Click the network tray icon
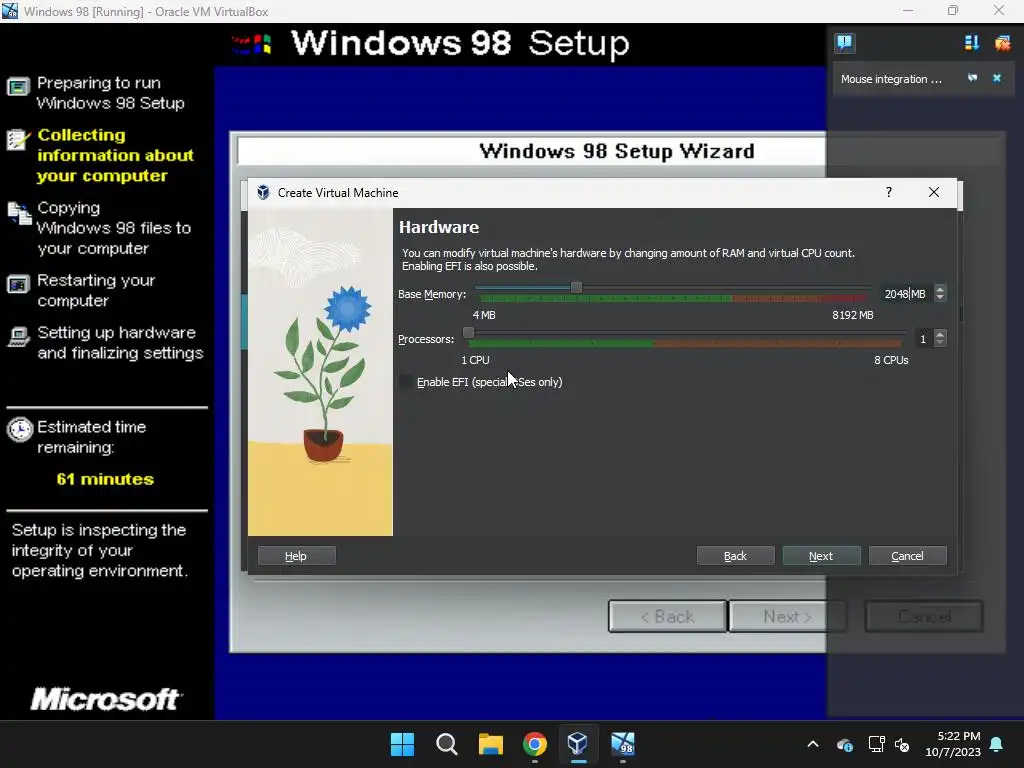The width and height of the screenshot is (1024, 768). tap(876, 744)
